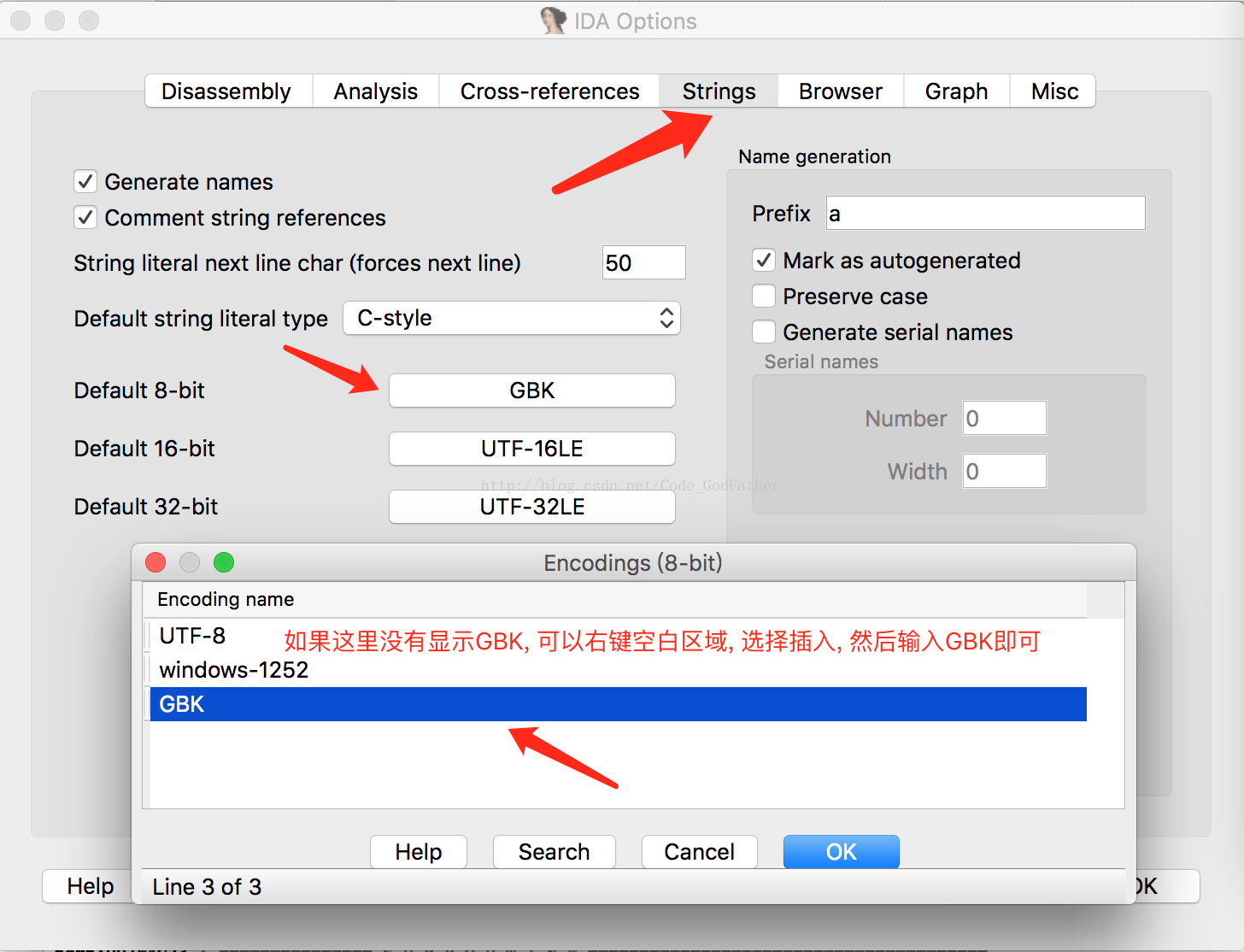Toggle Mark as autogenerated checkbox
Image resolution: width=1244 pixels, height=952 pixels.
point(764,260)
